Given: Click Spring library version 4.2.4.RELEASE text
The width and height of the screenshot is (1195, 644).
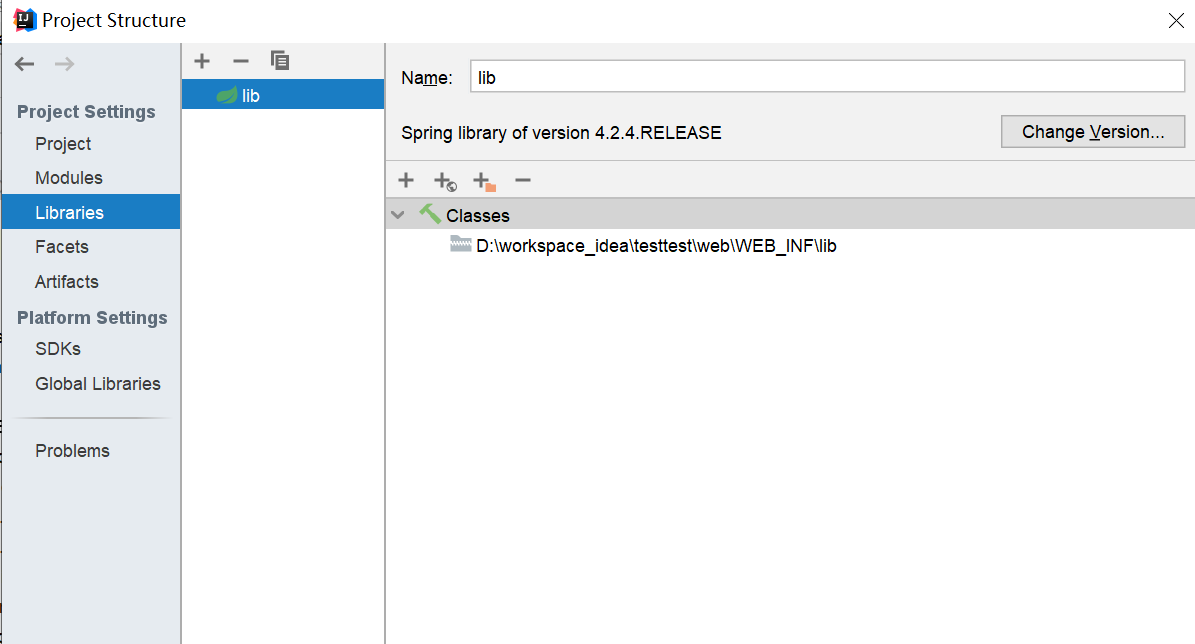Looking at the screenshot, I should pos(561,133).
